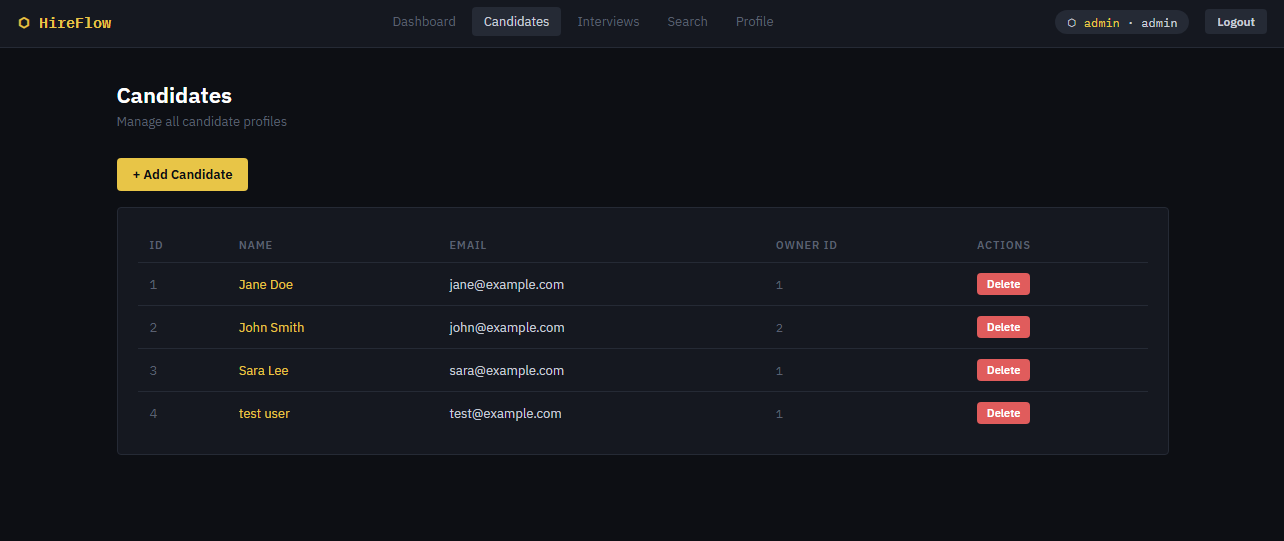Open Jane Doe's candidate profile link
Image resolution: width=1284 pixels, height=541 pixels.
(266, 285)
